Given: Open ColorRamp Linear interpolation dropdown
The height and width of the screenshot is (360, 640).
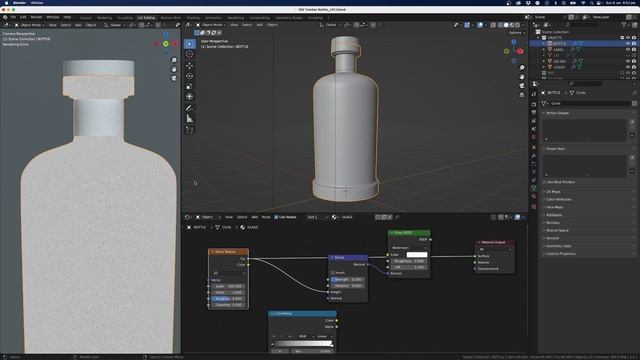Looking at the screenshot, I should point(324,336).
